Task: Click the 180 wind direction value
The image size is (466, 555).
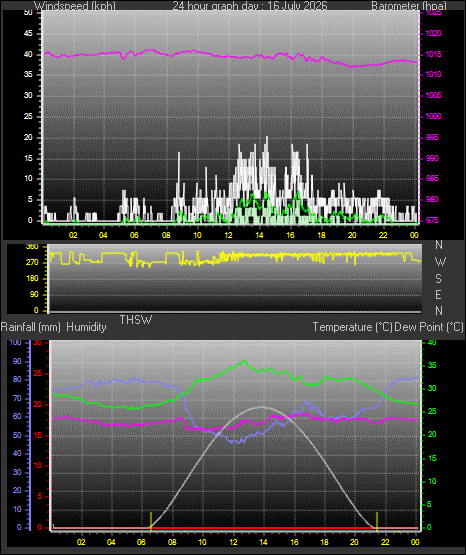Action: (32, 279)
